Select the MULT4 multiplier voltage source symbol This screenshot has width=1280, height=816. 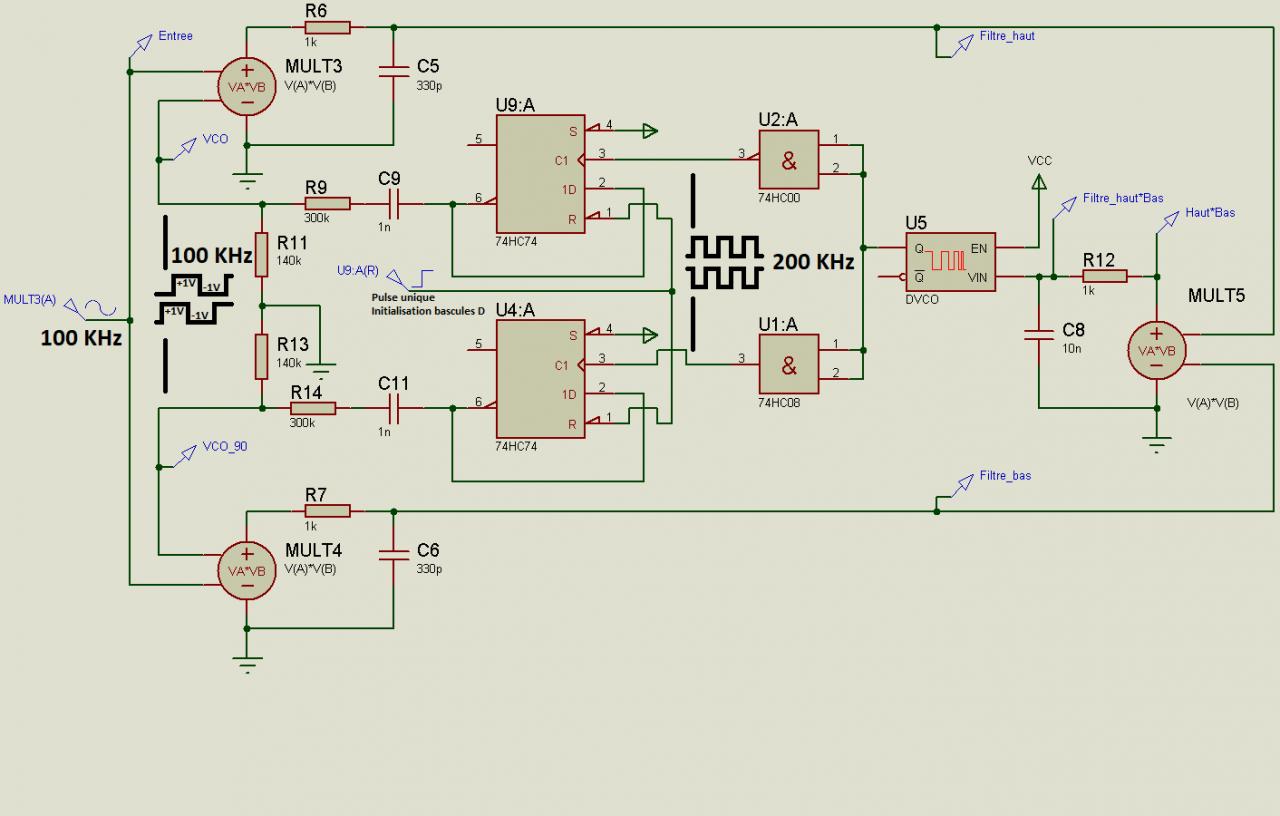pos(247,570)
